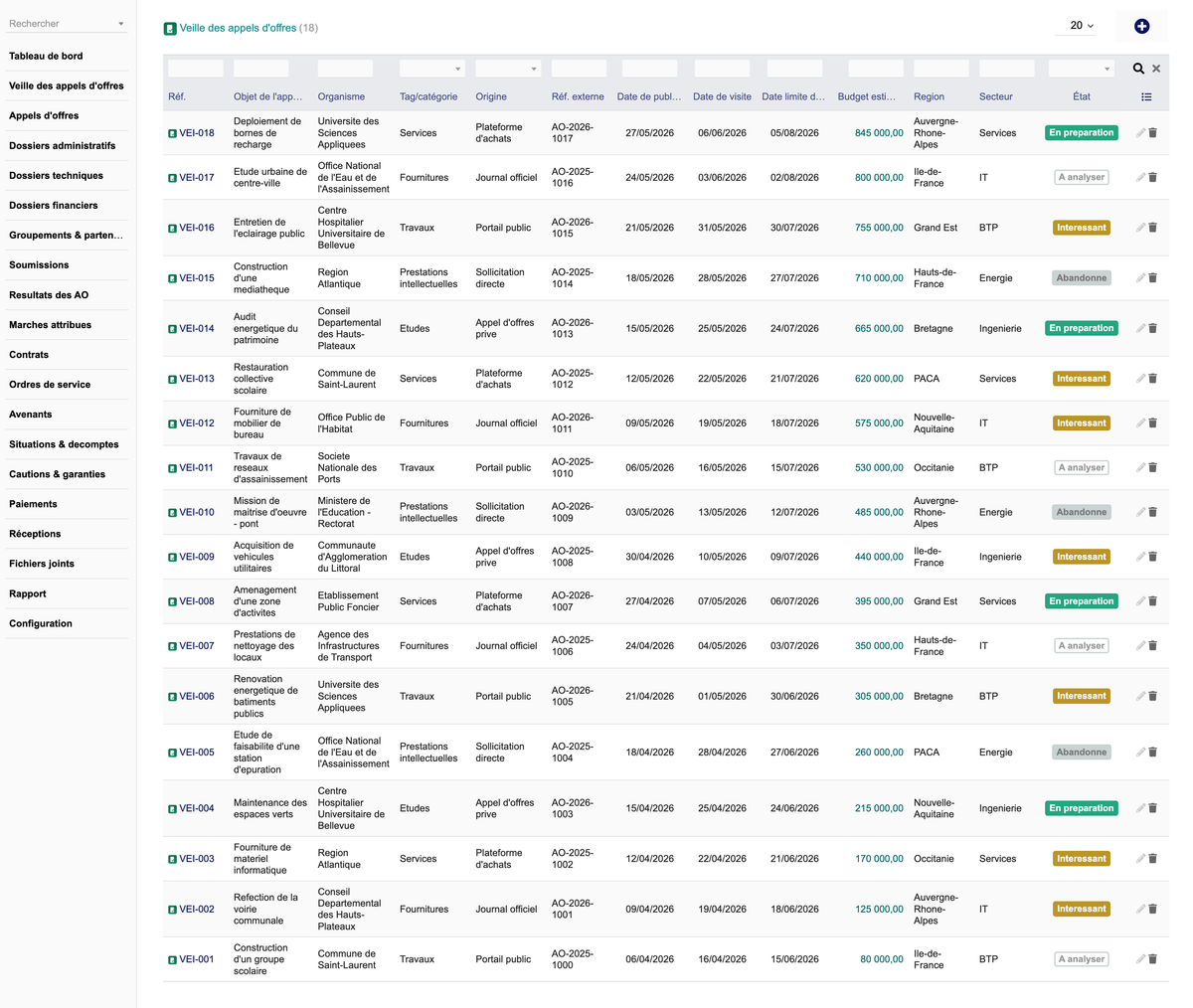The height and width of the screenshot is (1008, 1193).
Task: Delete VEI-004 using the trash icon
Action: point(1153,808)
